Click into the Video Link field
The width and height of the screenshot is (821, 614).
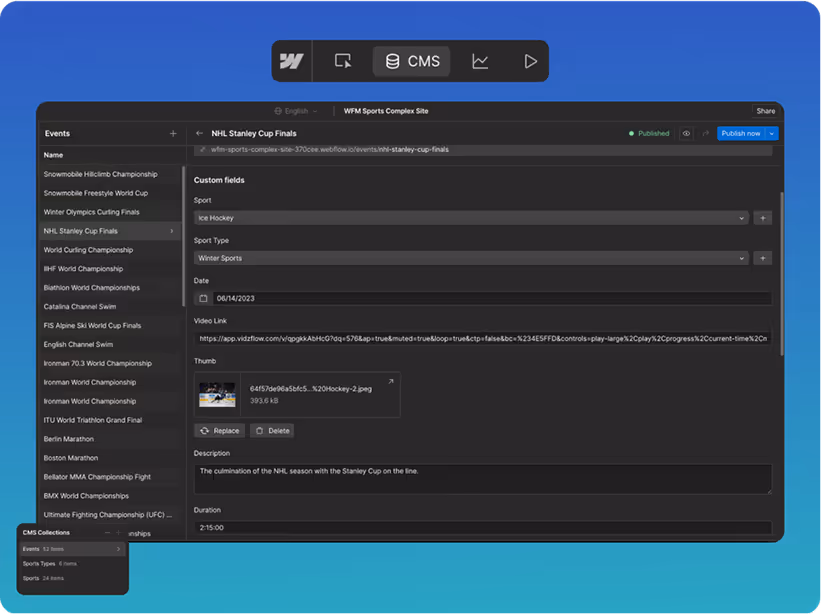coord(483,339)
